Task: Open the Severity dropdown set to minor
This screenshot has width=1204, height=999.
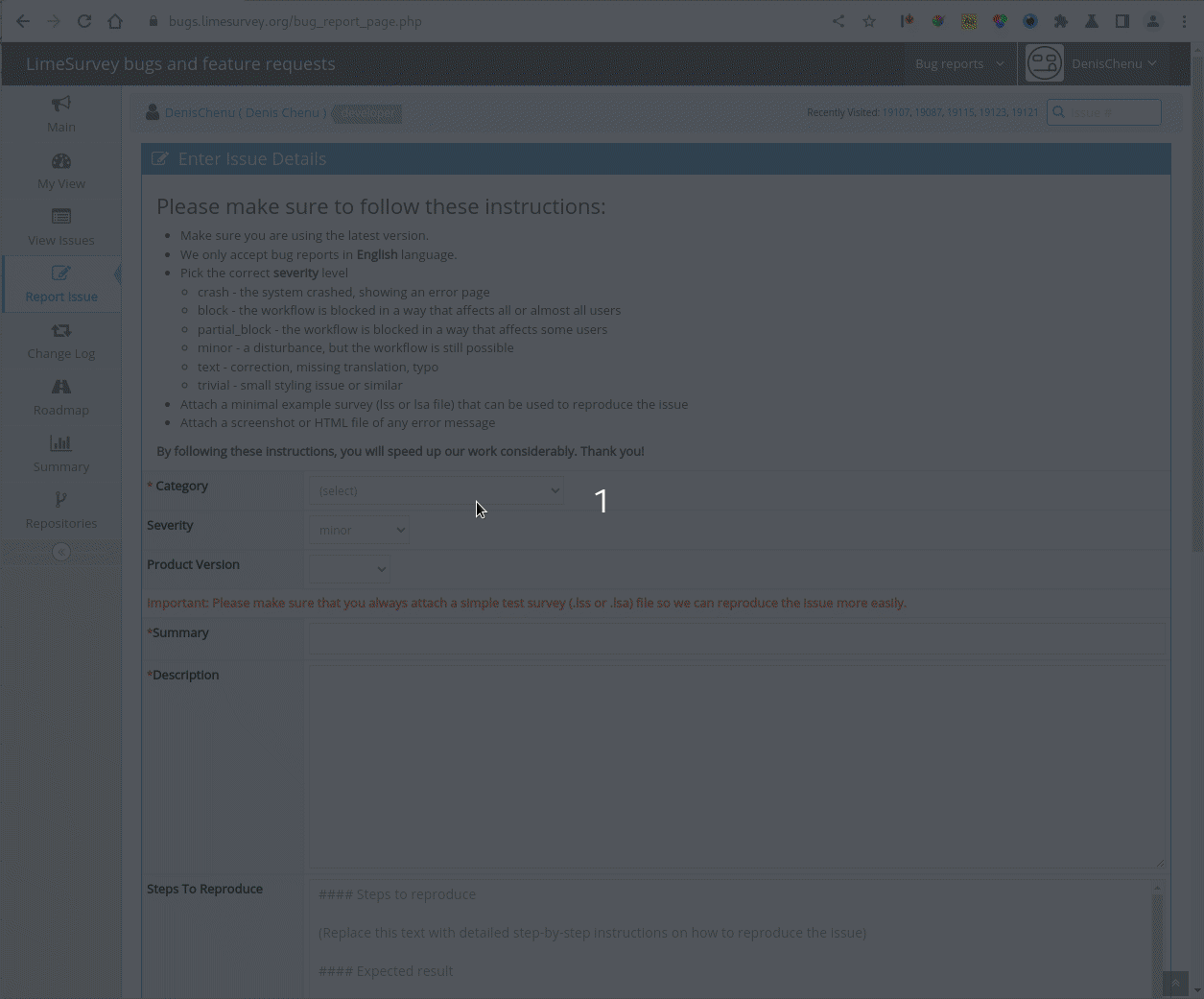Action: pyautogui.click(x=359, y=530)
